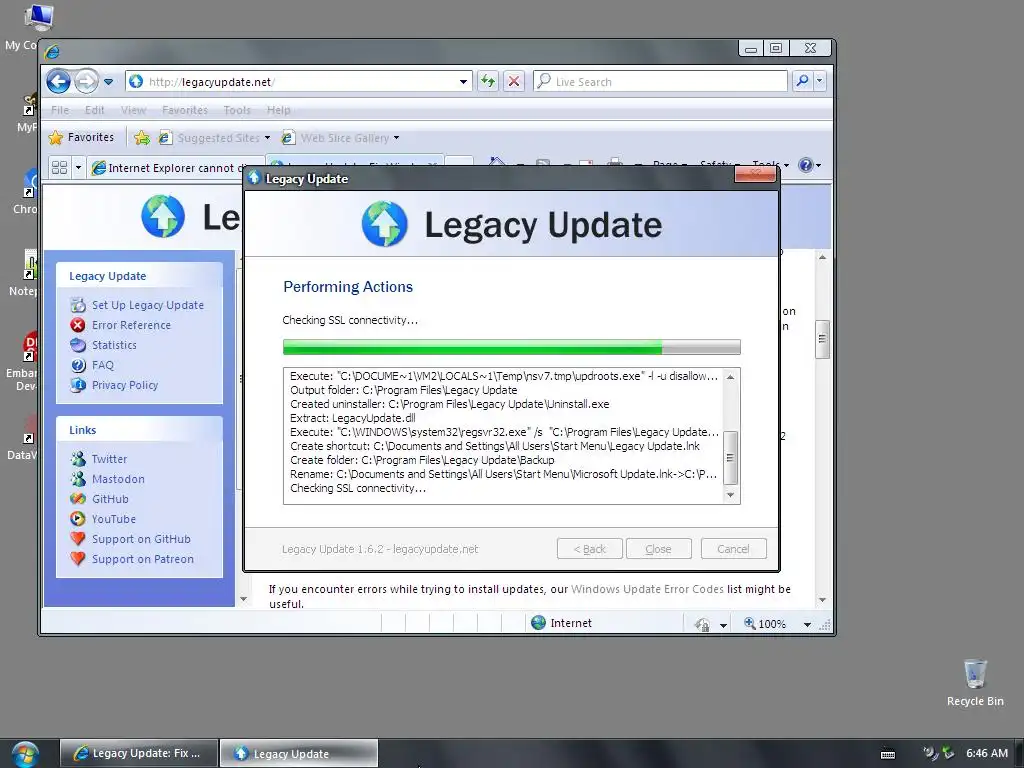Open the Tools menu
This screenshot has height=768, width=1024.
[236, 110]
